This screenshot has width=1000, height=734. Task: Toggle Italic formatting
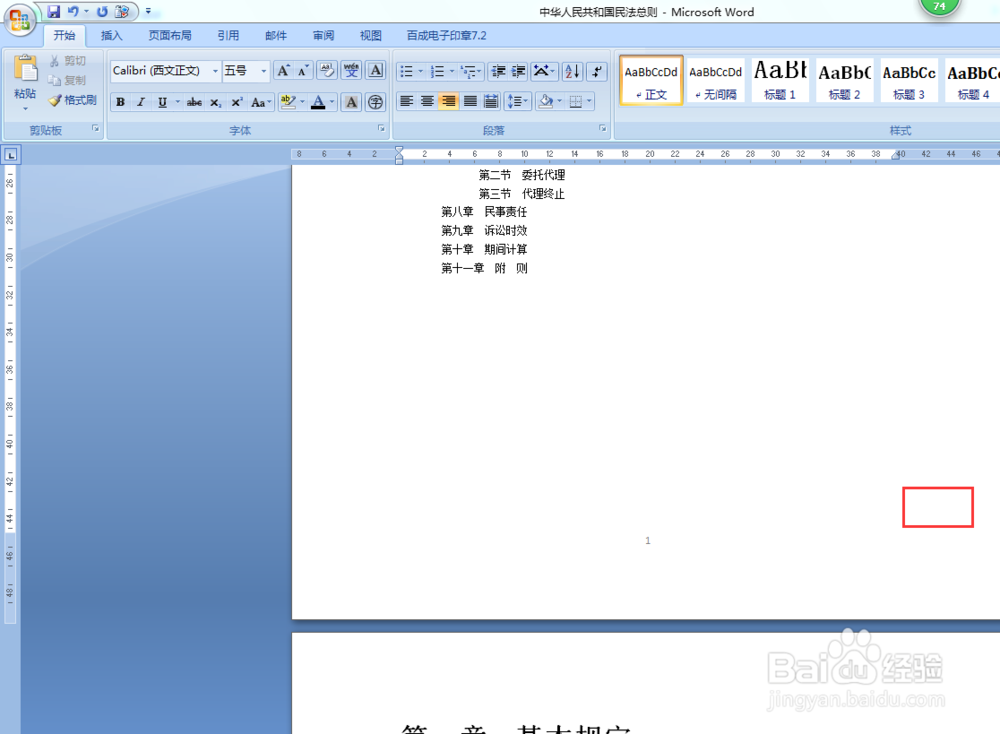[141, 102]
